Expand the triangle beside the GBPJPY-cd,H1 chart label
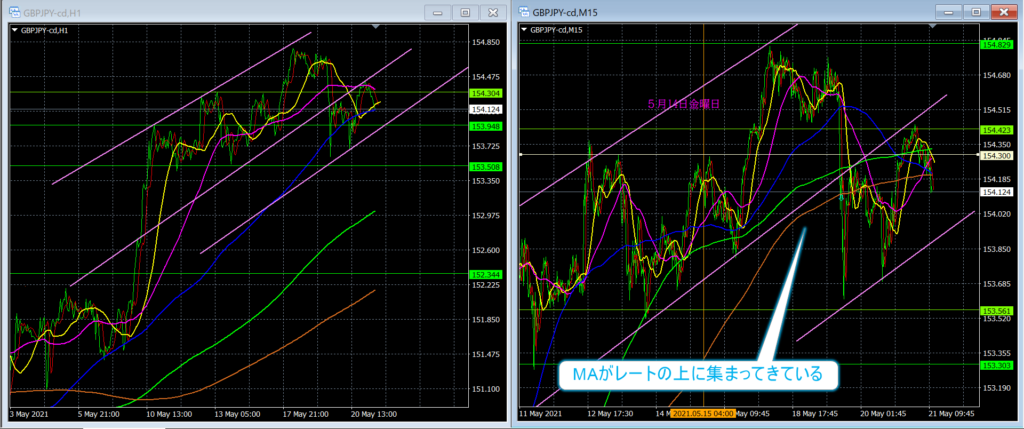This screenshot has width=1024, height=429. pyautogui.click(x=14, y=30)
